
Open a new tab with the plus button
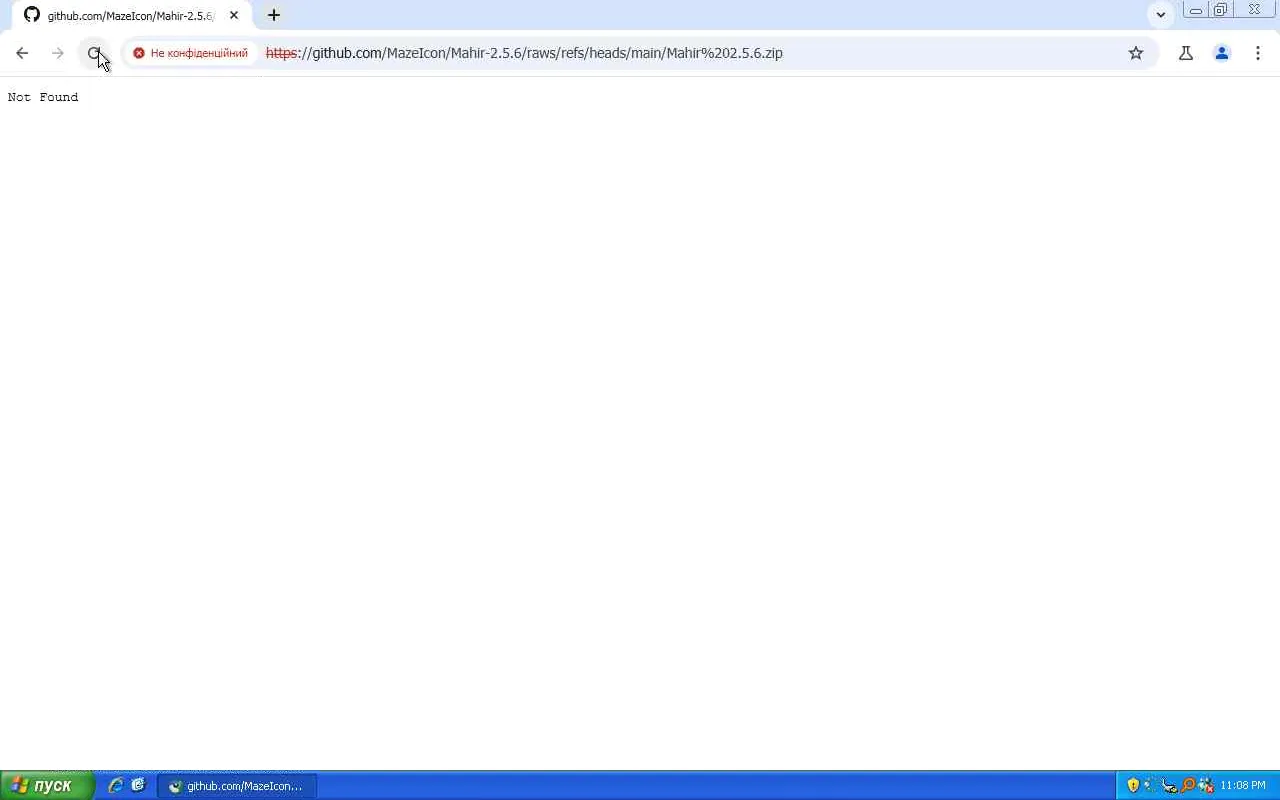pyautogui.click(x=274, y=16)
